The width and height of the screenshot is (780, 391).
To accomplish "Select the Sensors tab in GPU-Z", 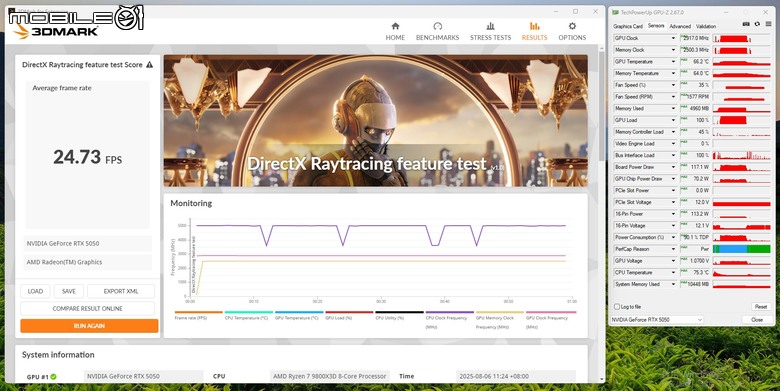I will click(656, 26).
